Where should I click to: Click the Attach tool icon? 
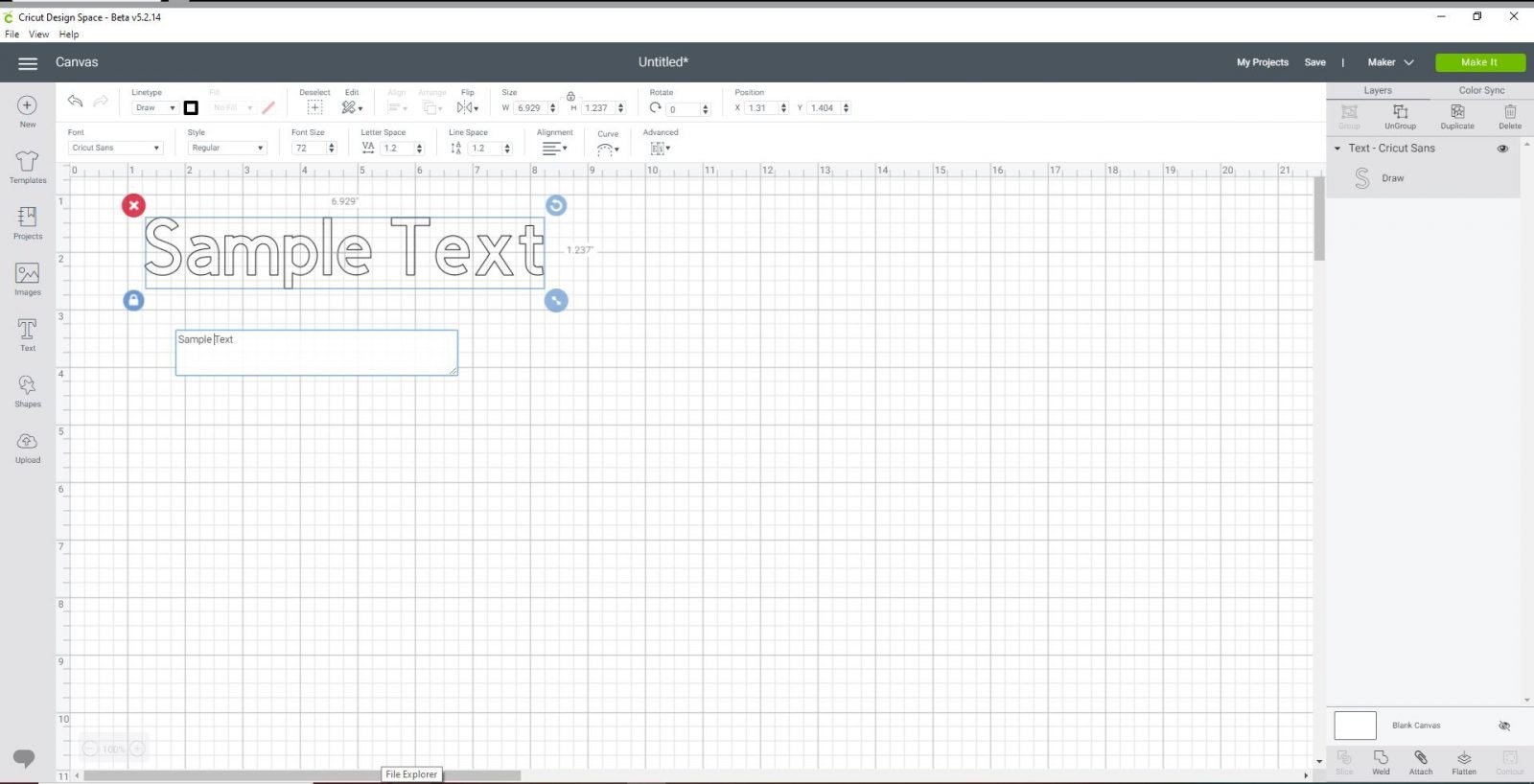[1421, 761]
